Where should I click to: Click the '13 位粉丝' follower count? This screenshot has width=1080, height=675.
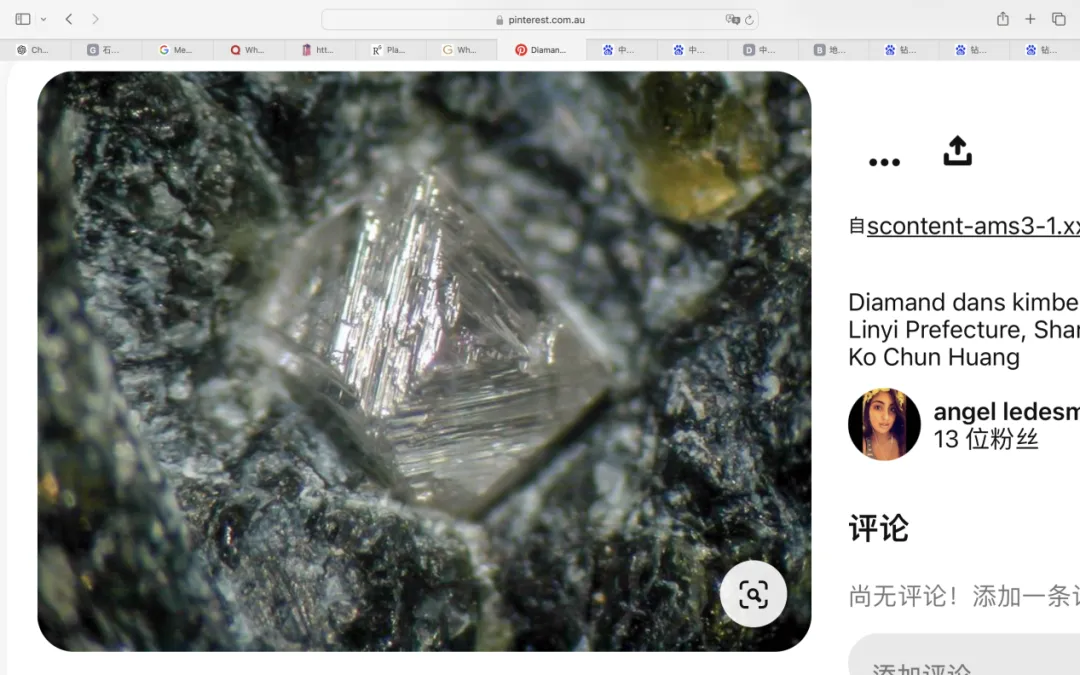(986, 439)
